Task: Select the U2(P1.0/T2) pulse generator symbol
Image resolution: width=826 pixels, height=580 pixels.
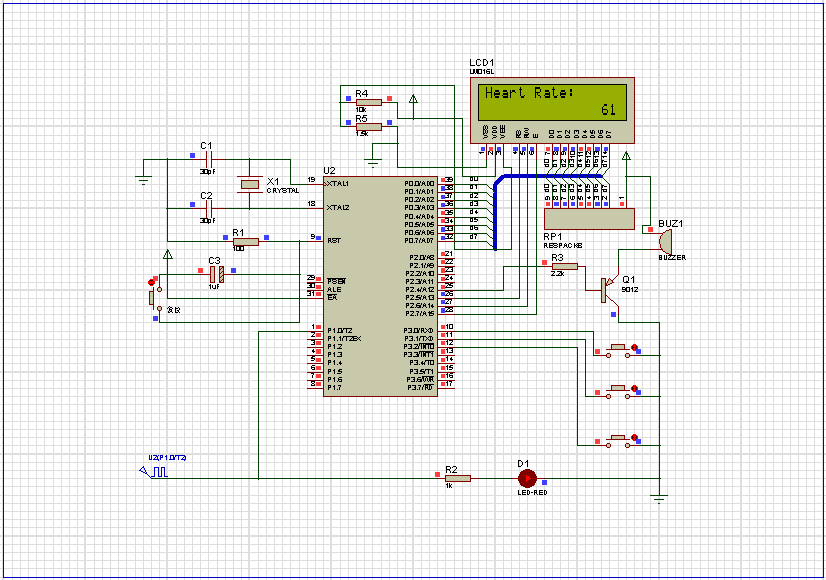Action: pyautogui.click(x=154, y=471)
